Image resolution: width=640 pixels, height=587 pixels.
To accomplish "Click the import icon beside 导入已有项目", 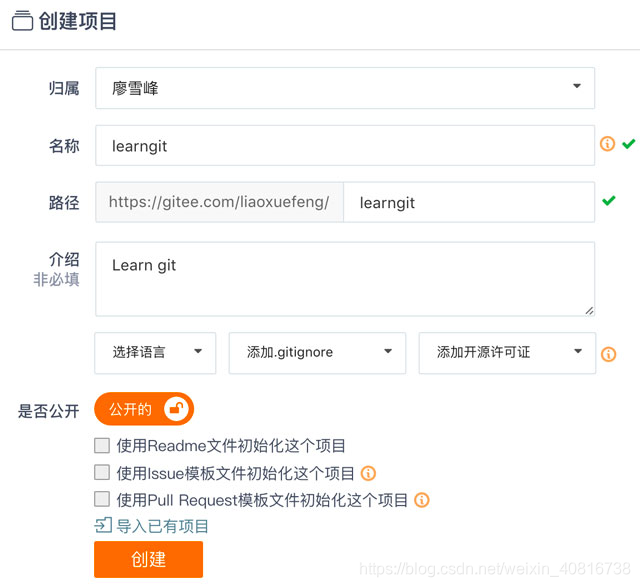I will [103, 525].
